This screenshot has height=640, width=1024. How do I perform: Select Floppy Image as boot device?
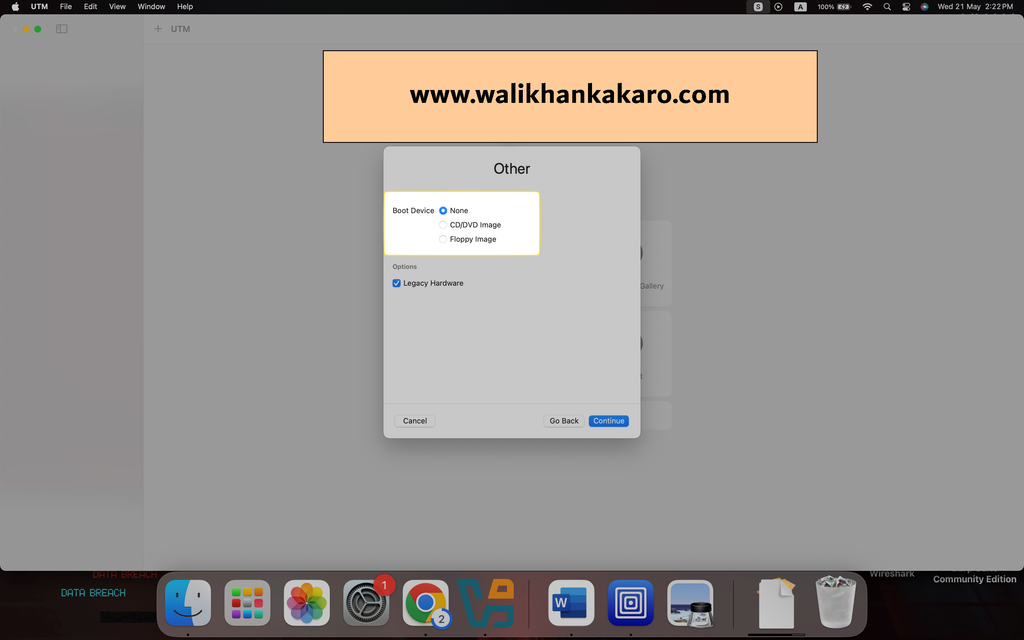pos(443,239)
